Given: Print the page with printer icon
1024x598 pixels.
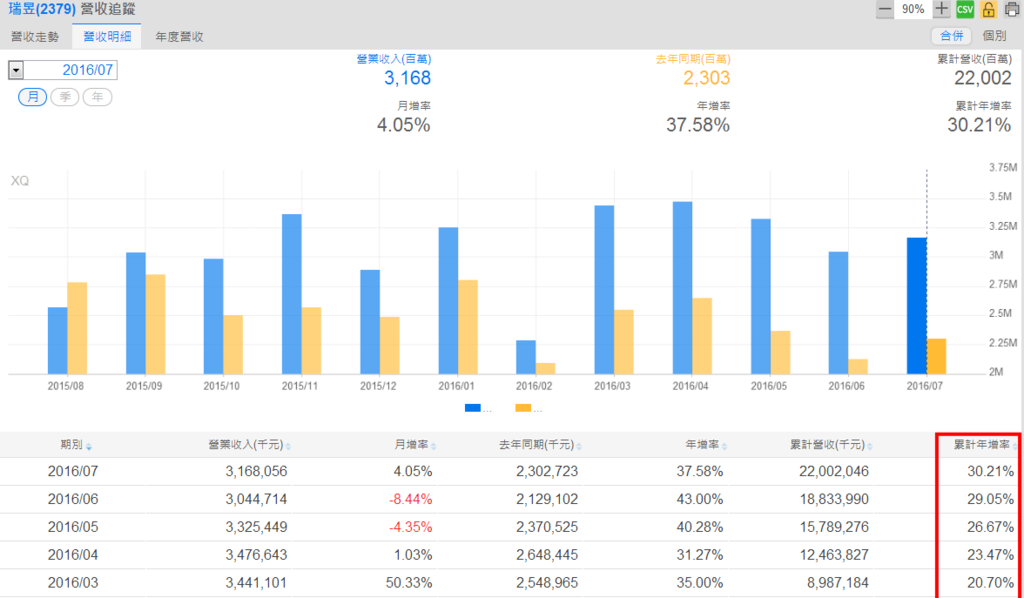Looking at the screenshot, I should 1012,10.
